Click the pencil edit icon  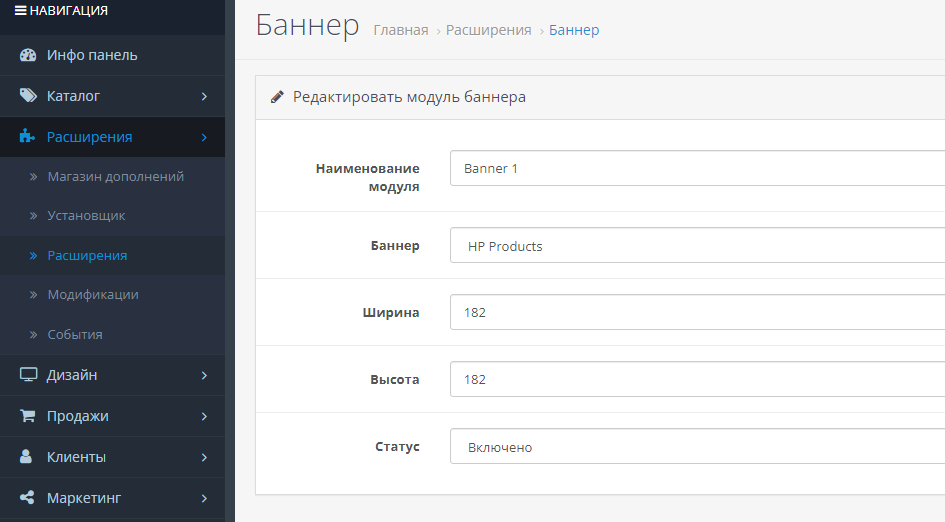[277, 97]
